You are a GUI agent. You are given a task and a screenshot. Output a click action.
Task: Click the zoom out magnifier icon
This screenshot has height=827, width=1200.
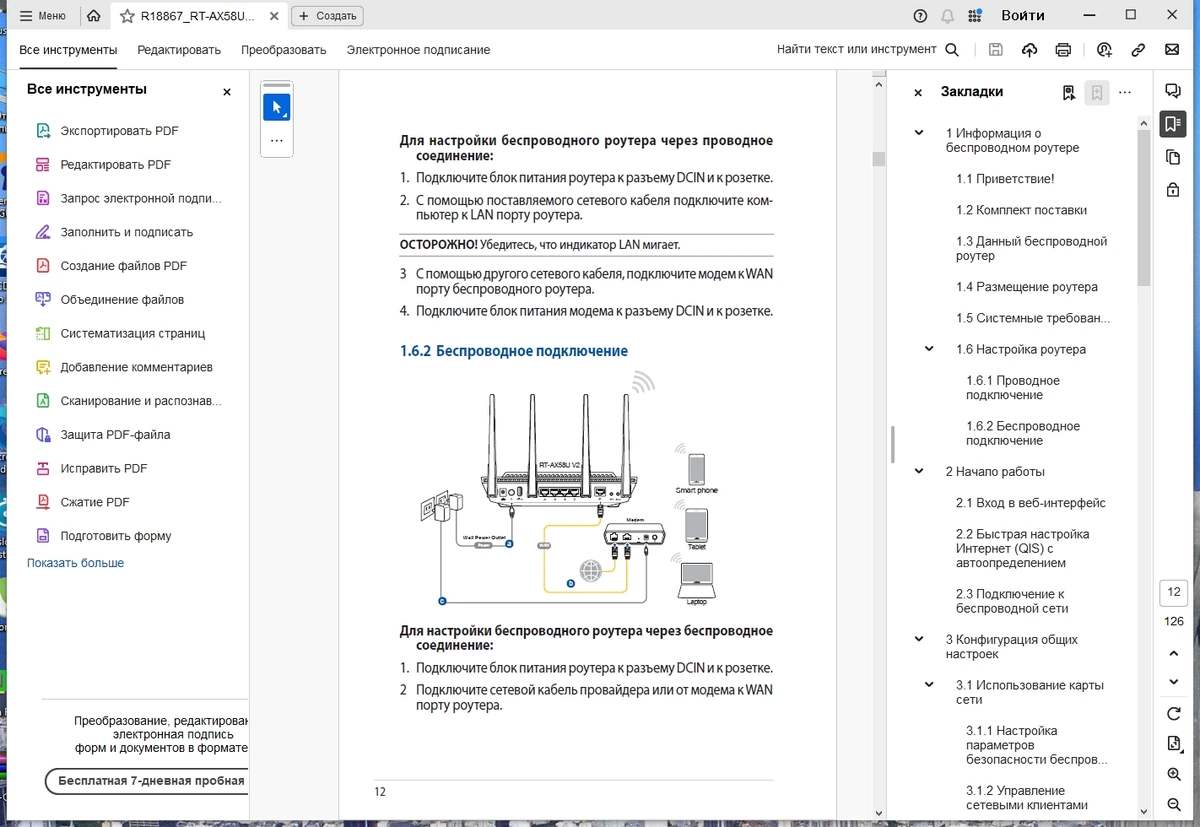click(1174, 806)
